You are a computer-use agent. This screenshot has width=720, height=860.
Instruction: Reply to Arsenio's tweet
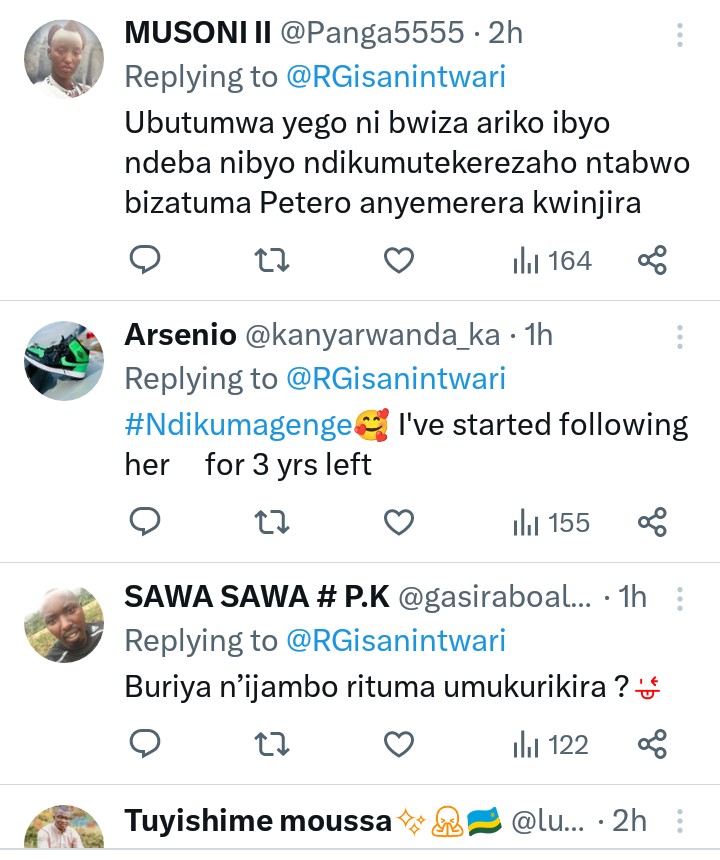146,522
